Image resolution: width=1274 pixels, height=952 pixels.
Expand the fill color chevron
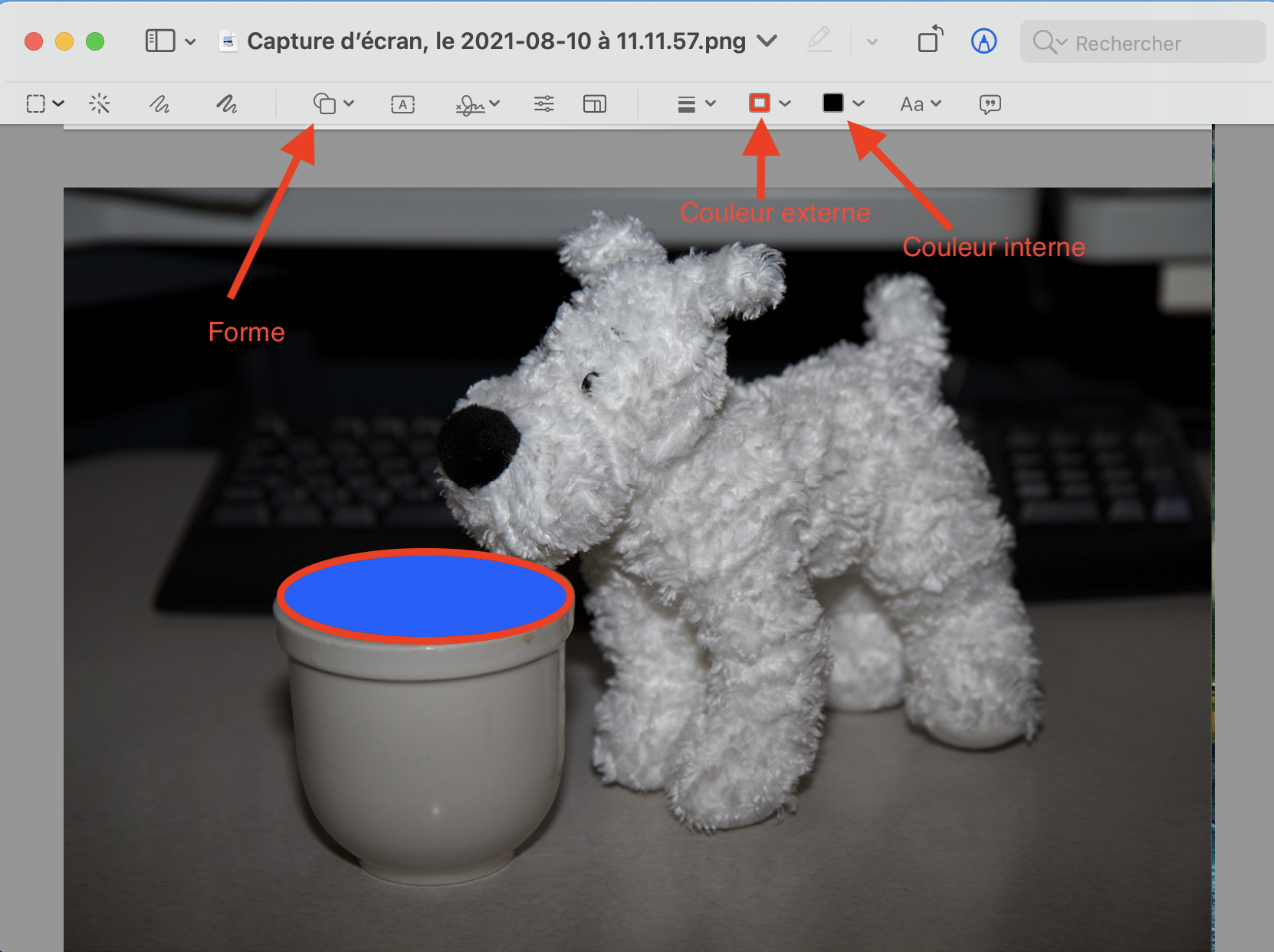point(859,103)
